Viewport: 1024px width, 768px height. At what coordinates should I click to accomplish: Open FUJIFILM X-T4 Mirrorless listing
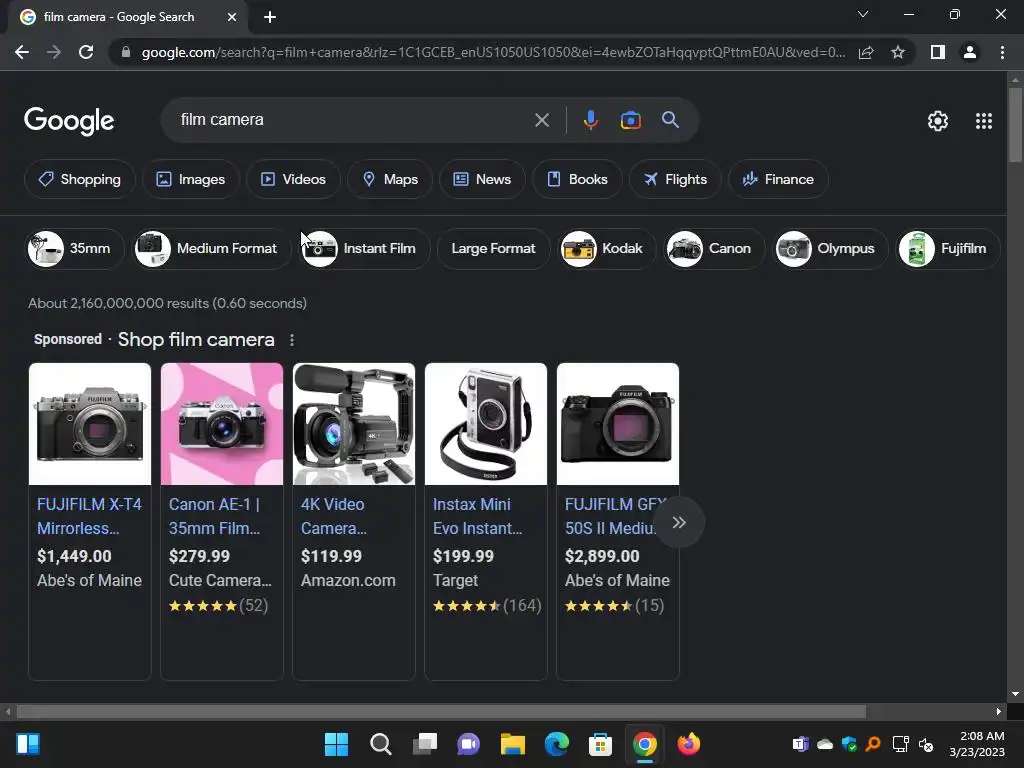coord(89,516)
